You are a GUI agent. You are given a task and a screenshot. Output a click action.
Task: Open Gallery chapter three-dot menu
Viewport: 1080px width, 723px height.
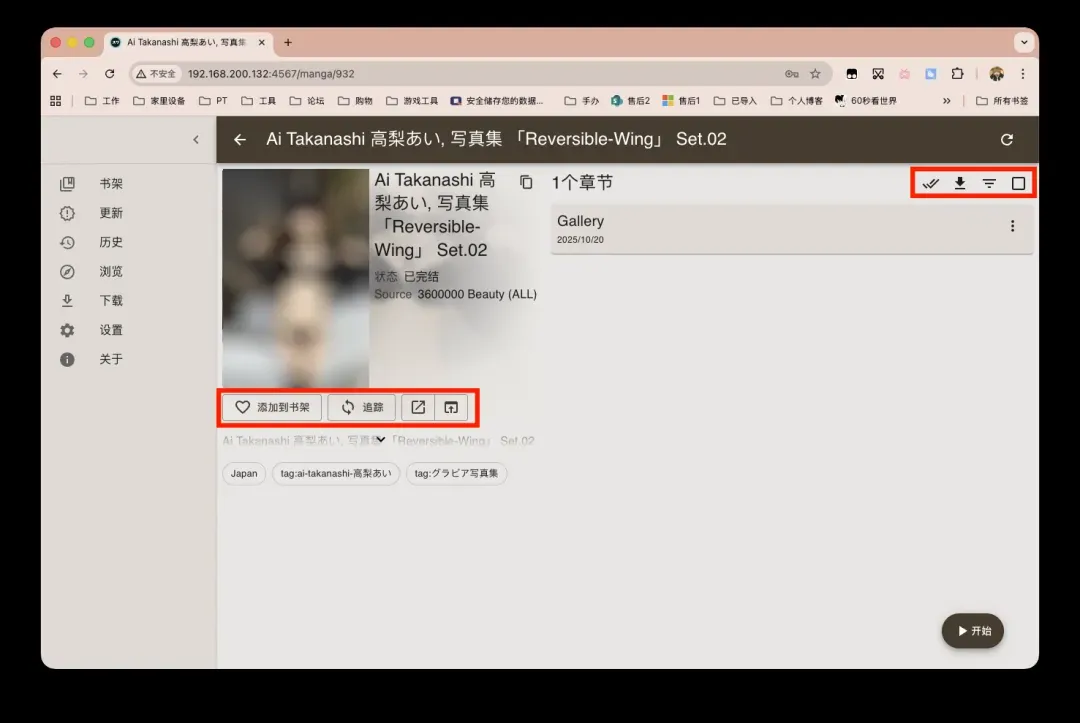[1012, 227]
